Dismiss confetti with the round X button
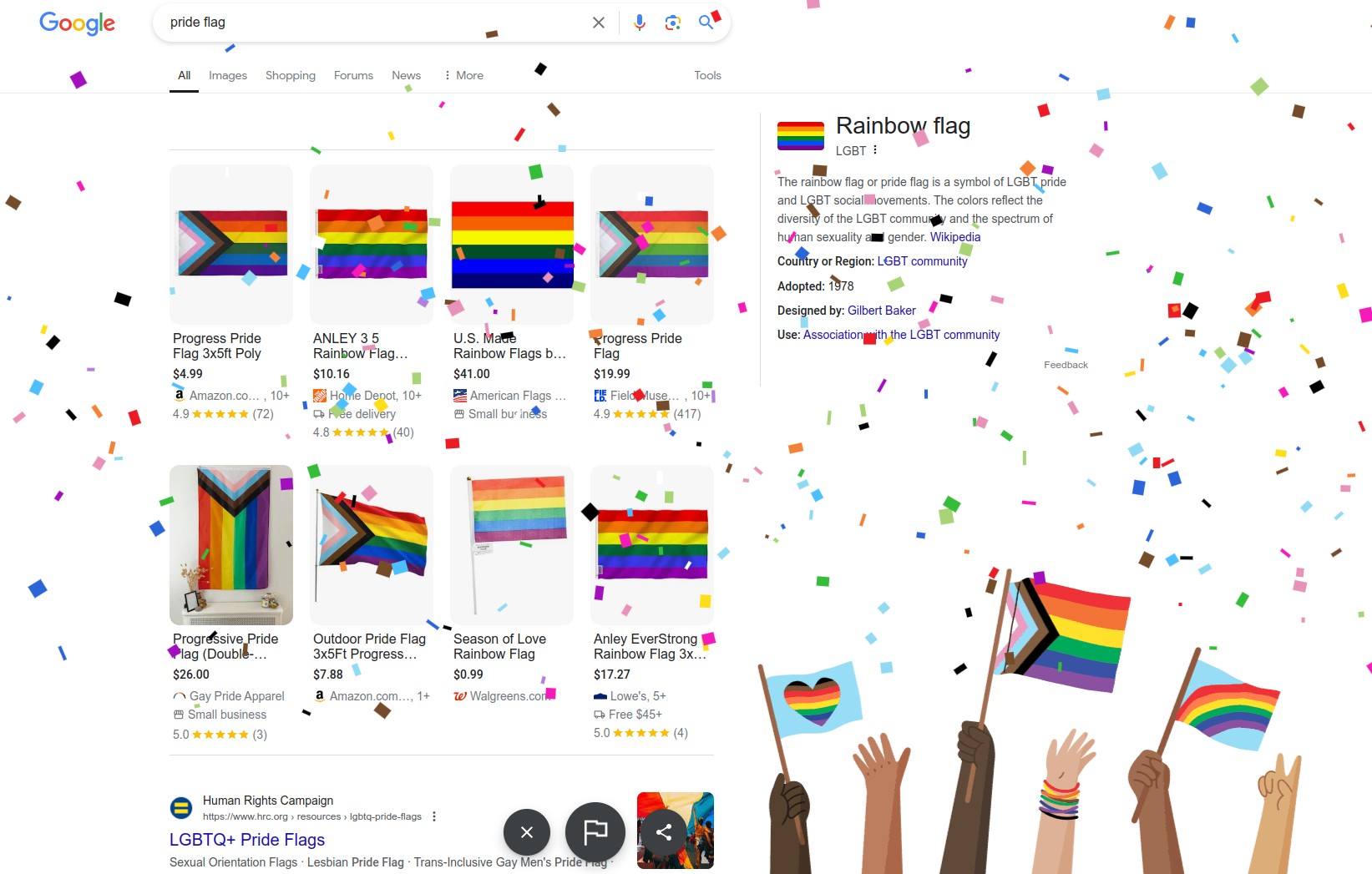 pyautogui.click(x=527, y=832)
